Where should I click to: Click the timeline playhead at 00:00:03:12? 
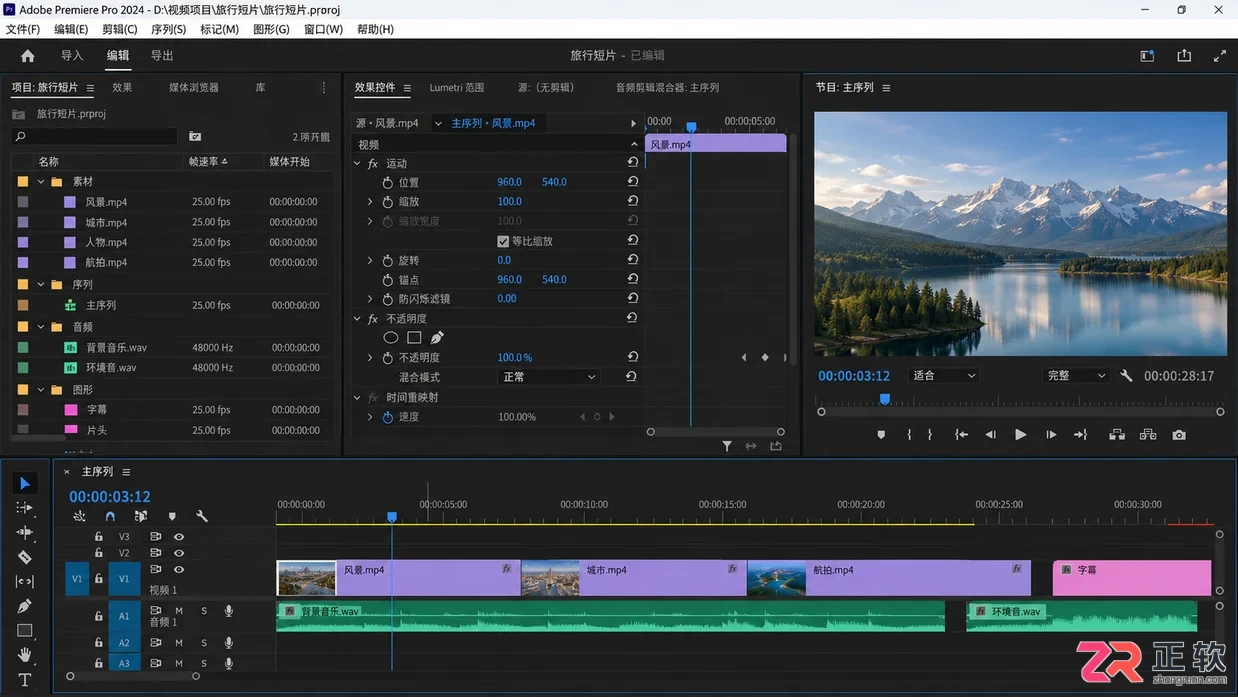click(x=392, y=517)
